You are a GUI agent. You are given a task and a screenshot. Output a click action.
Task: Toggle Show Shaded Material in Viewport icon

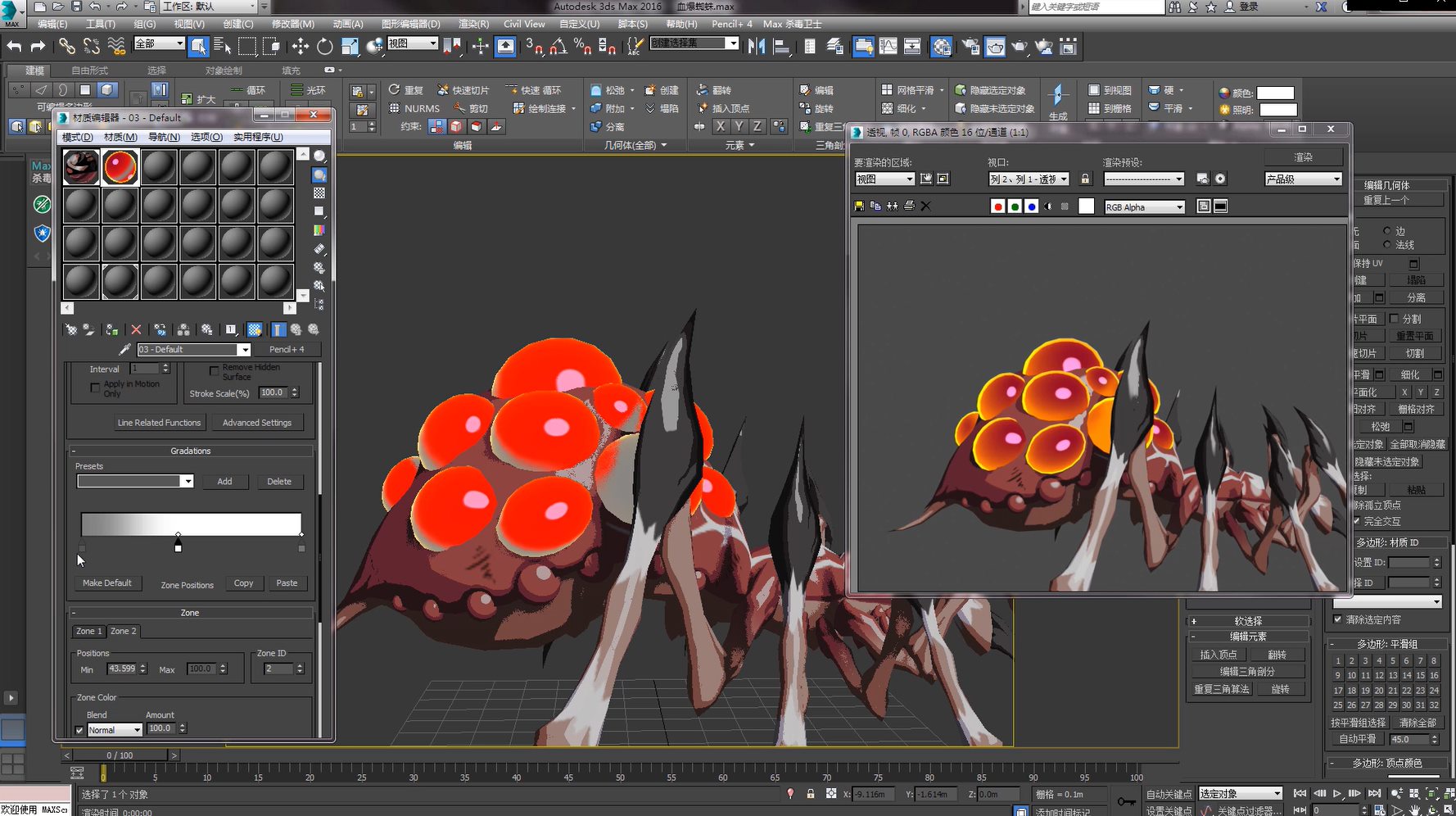pyautogui.click(x=255, y=330)
